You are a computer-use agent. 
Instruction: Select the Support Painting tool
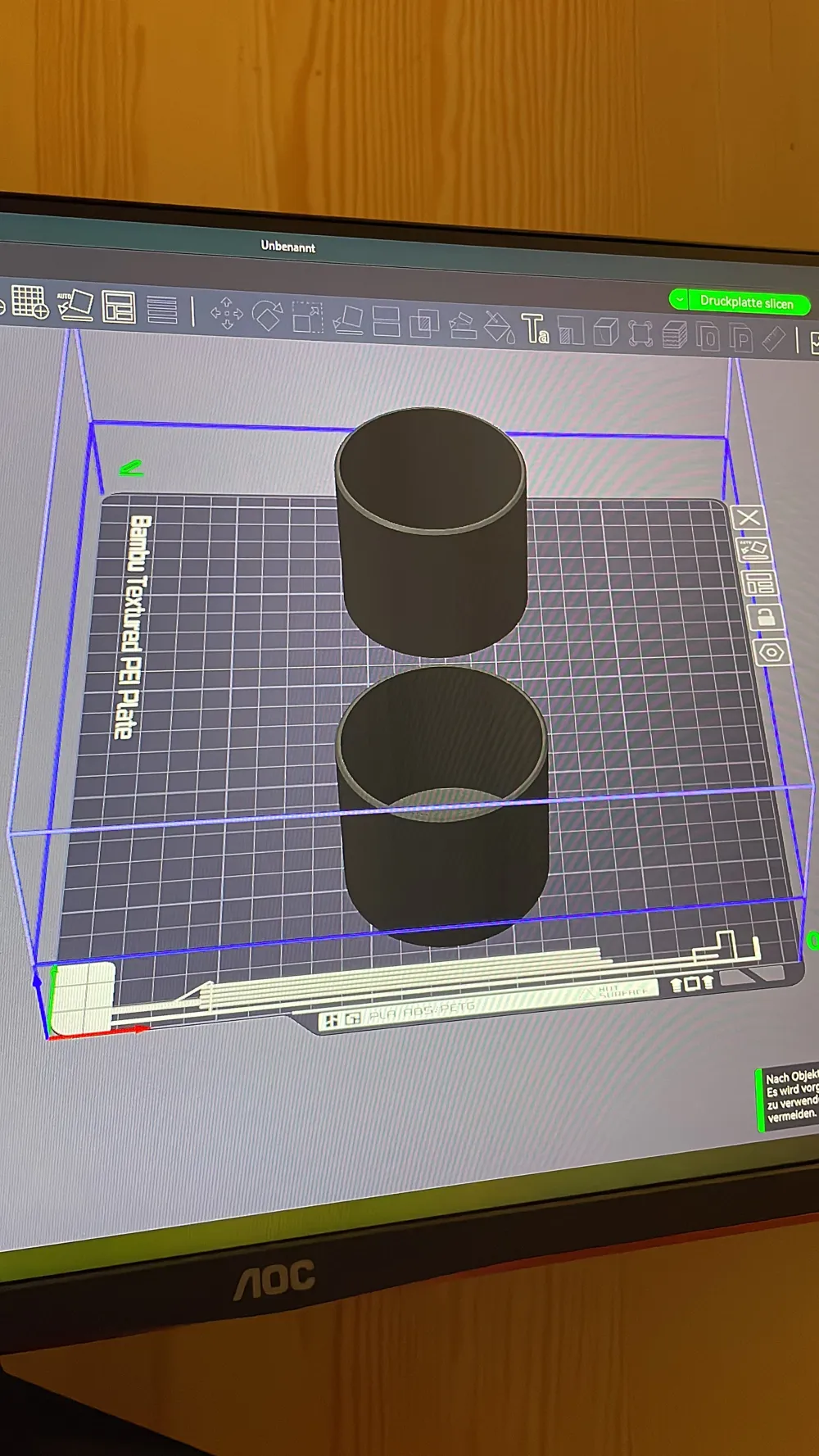pyautogui.click(x=463, y=325)
